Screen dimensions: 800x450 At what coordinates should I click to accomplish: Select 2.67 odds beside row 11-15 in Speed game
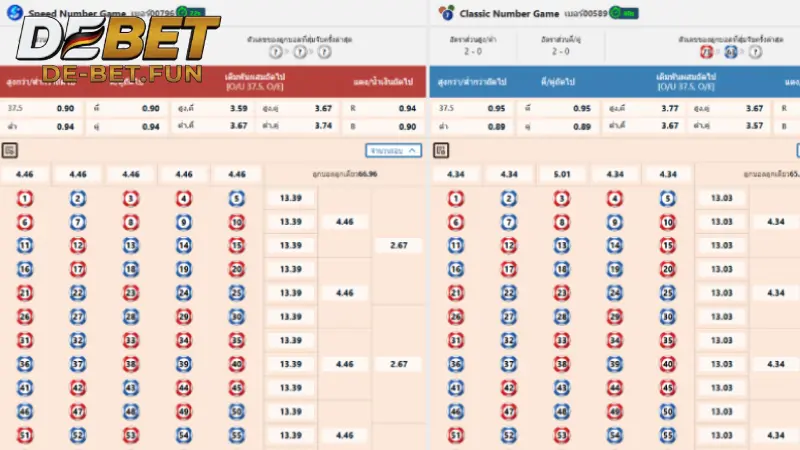coord(398,245)
